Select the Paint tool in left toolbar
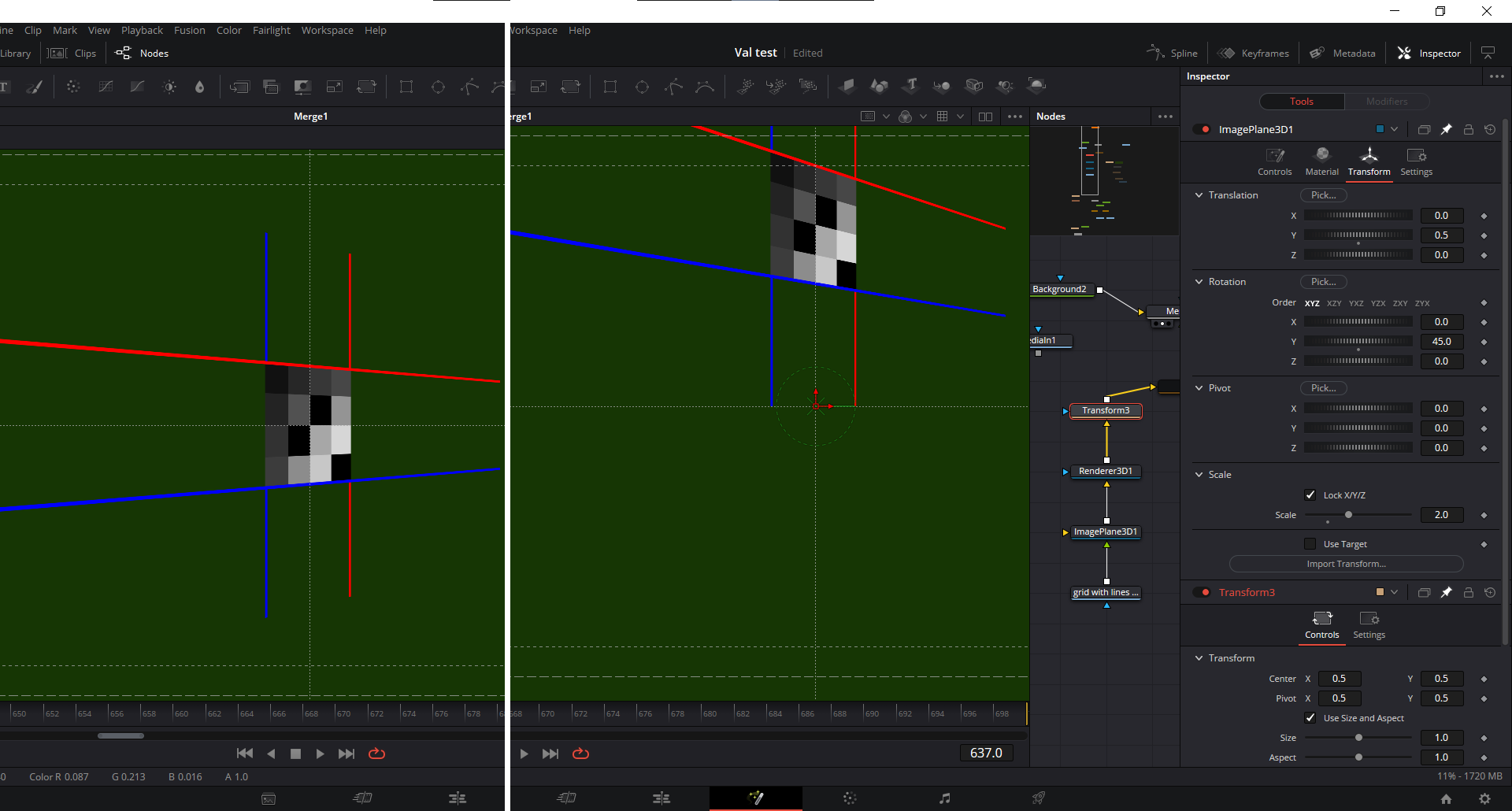 tap(34, 87)
